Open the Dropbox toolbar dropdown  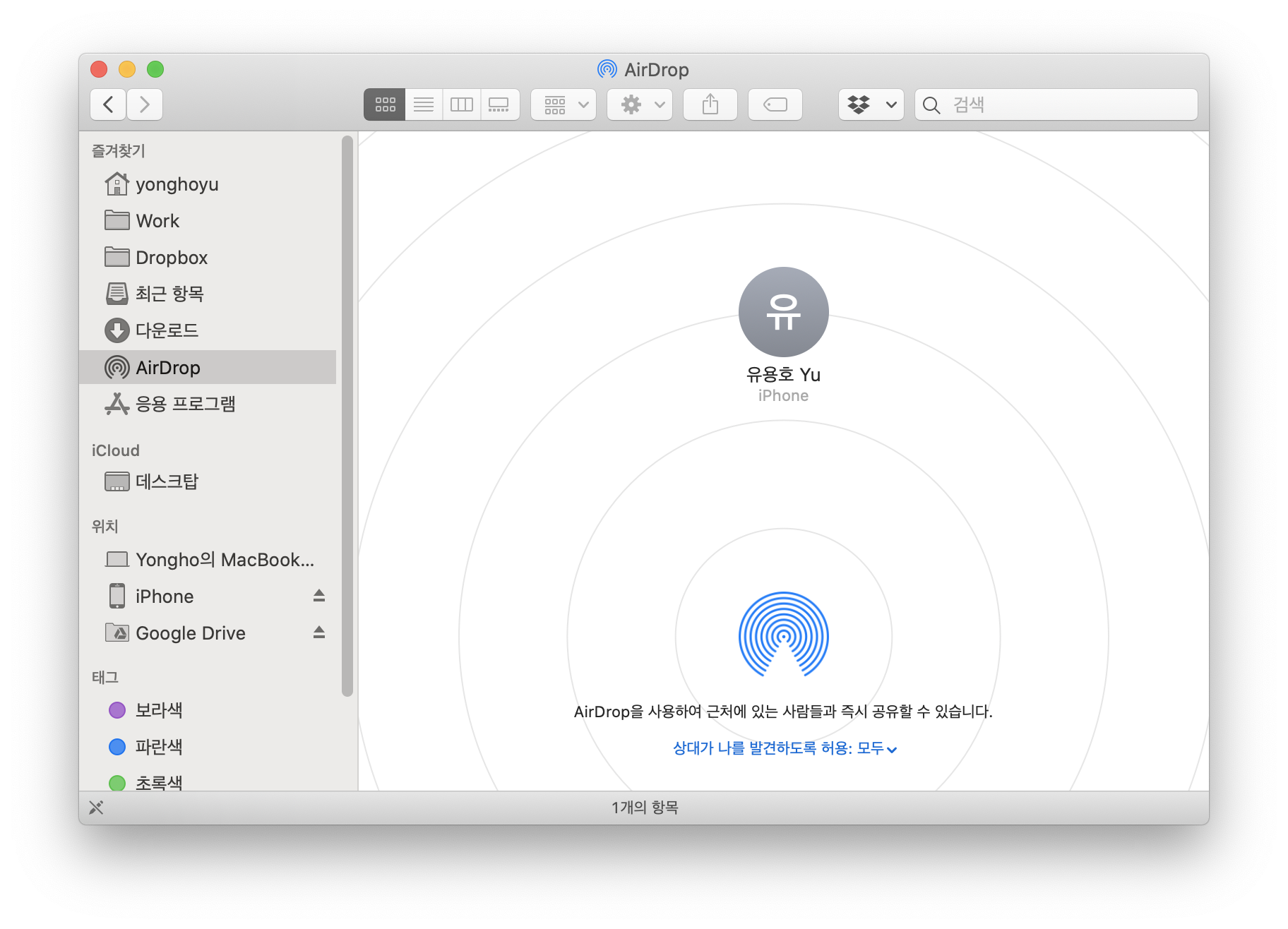(x=871, y=104)
